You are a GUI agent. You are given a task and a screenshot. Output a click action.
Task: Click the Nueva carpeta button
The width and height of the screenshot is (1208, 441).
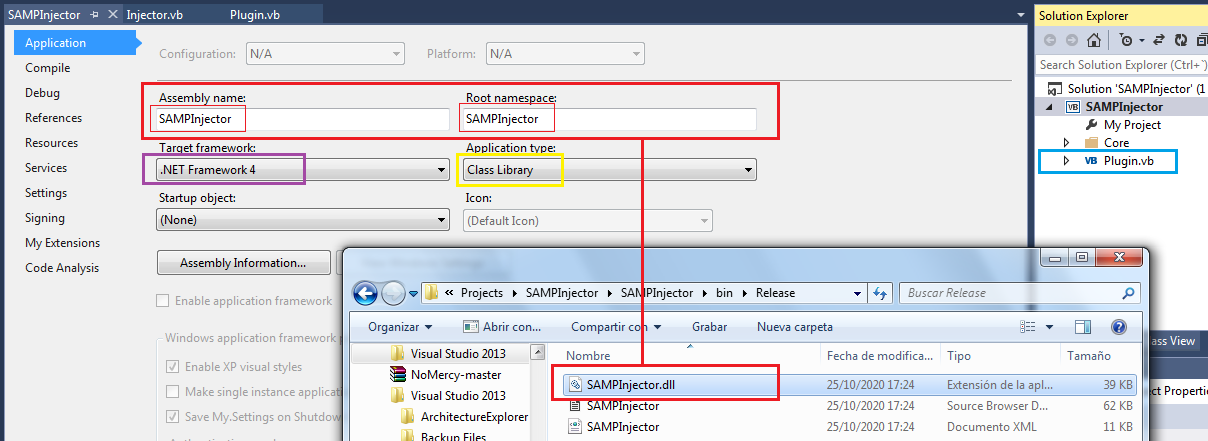795,327
